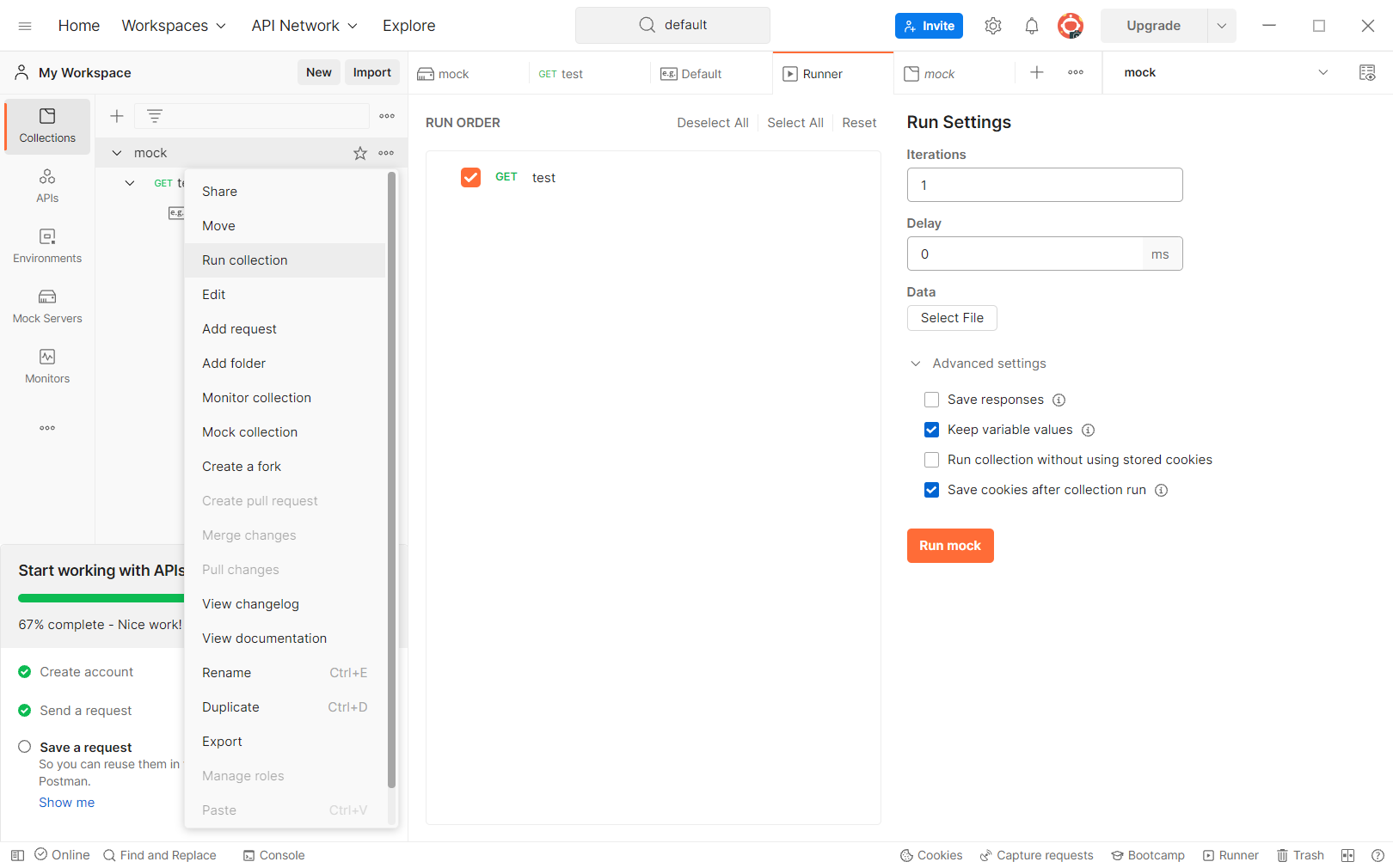The width and height of the screenshot is (1393, 868).
Task: Click the Select File button
Action: (952, 318)
